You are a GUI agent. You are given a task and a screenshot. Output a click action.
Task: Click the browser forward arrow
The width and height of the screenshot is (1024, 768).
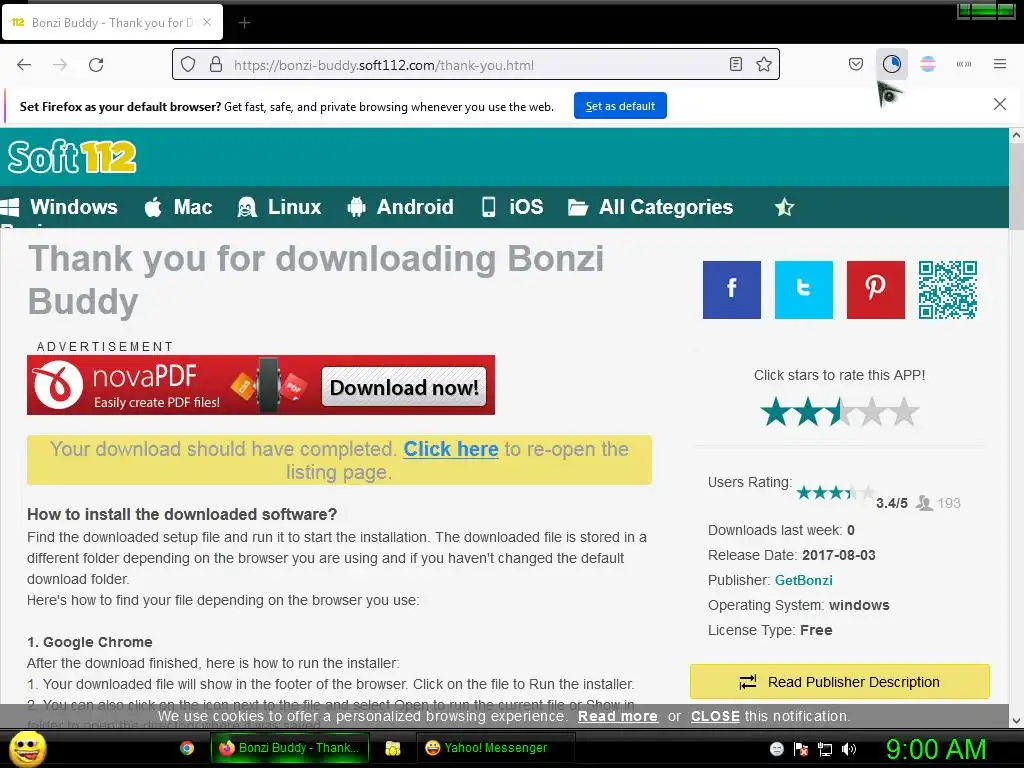(x=60, y=65)
